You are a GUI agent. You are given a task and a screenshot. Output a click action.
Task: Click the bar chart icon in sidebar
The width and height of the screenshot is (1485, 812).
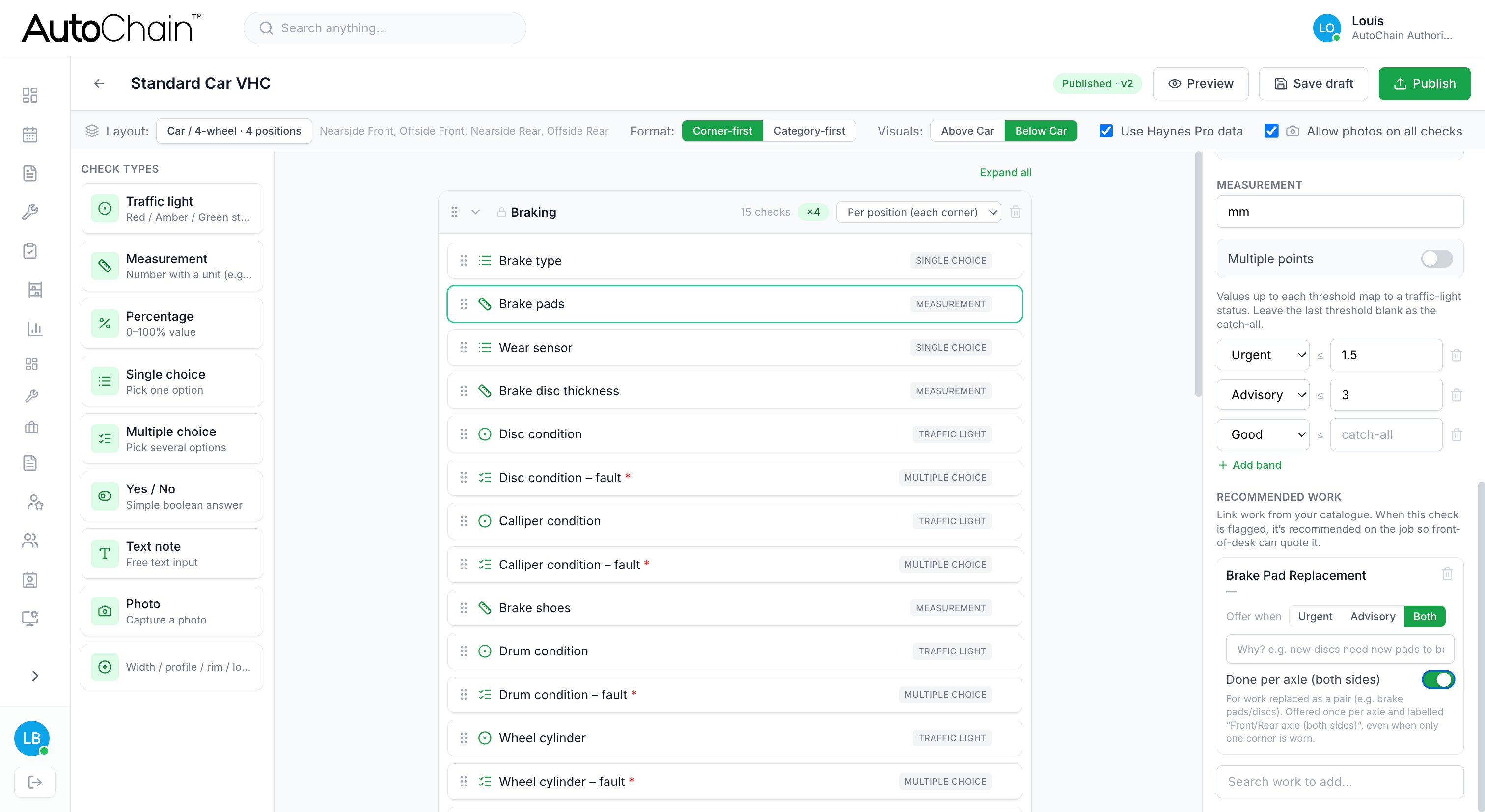pos(34,328)
